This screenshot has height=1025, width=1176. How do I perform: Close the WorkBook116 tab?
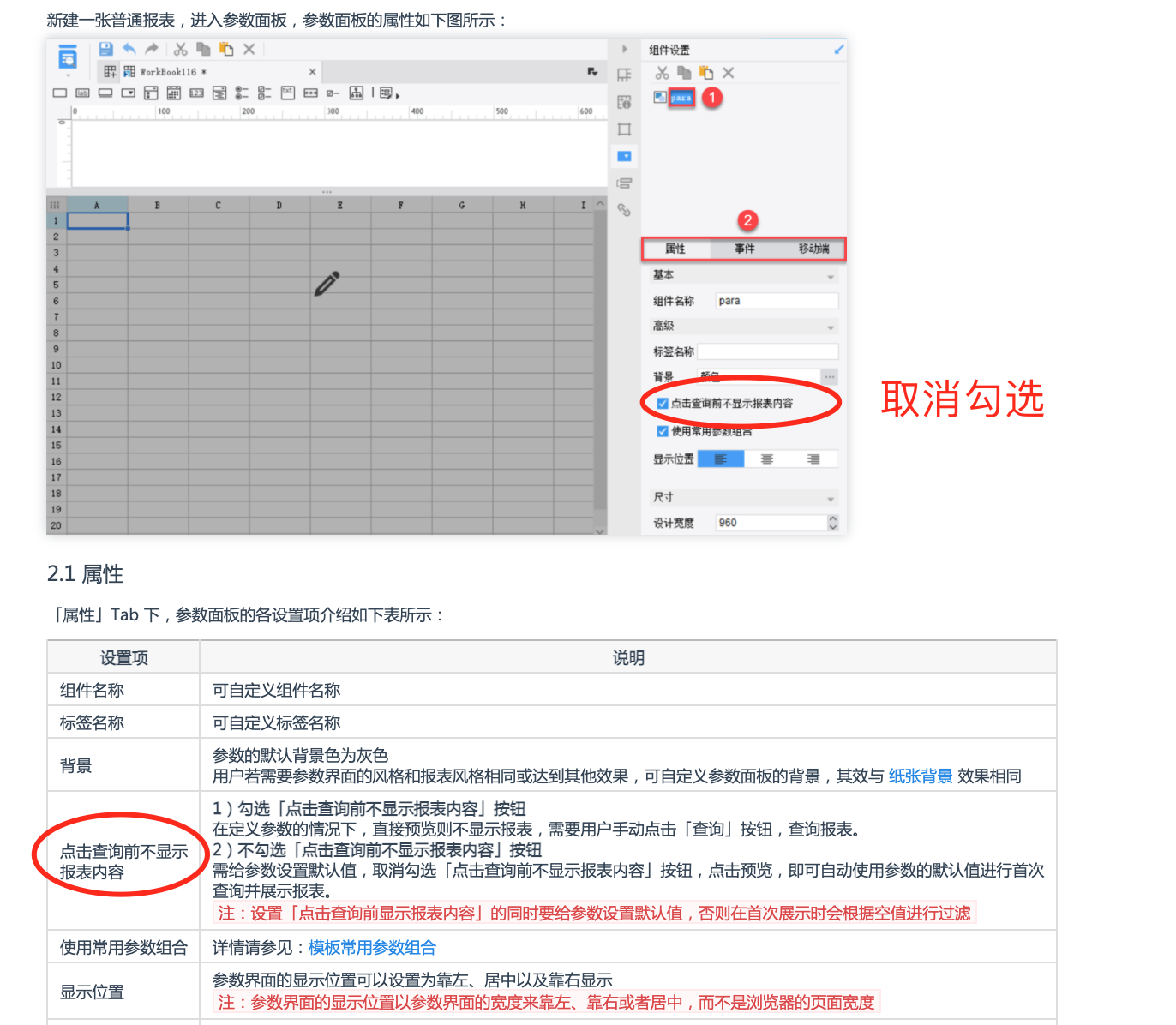(x=312, y=72)
